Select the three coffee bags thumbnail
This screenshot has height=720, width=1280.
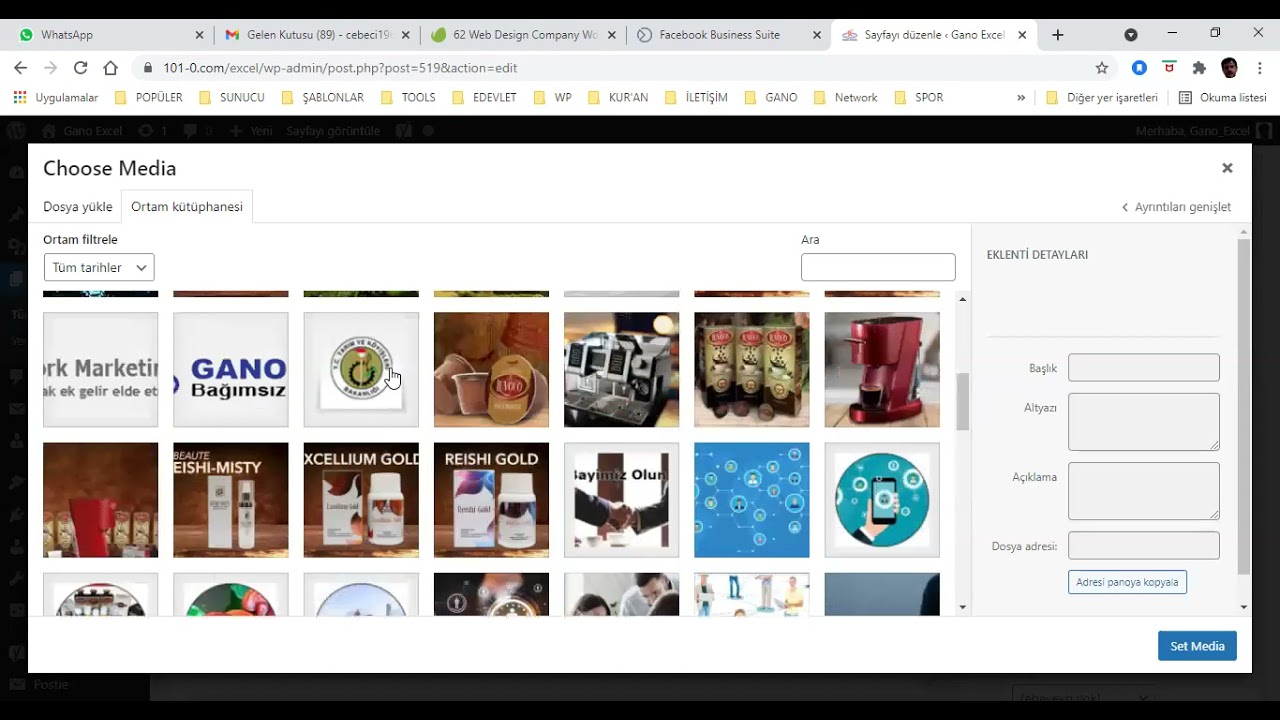751,370
